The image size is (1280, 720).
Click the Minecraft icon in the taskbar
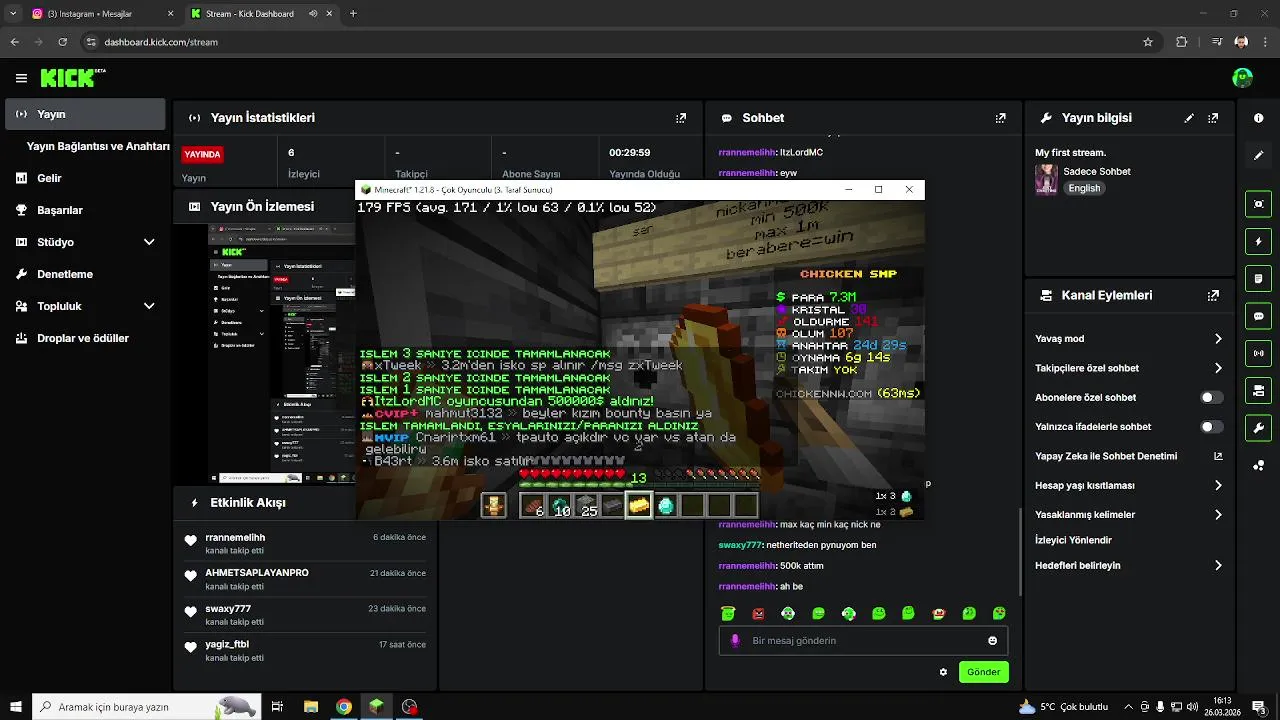click(376, 707)
